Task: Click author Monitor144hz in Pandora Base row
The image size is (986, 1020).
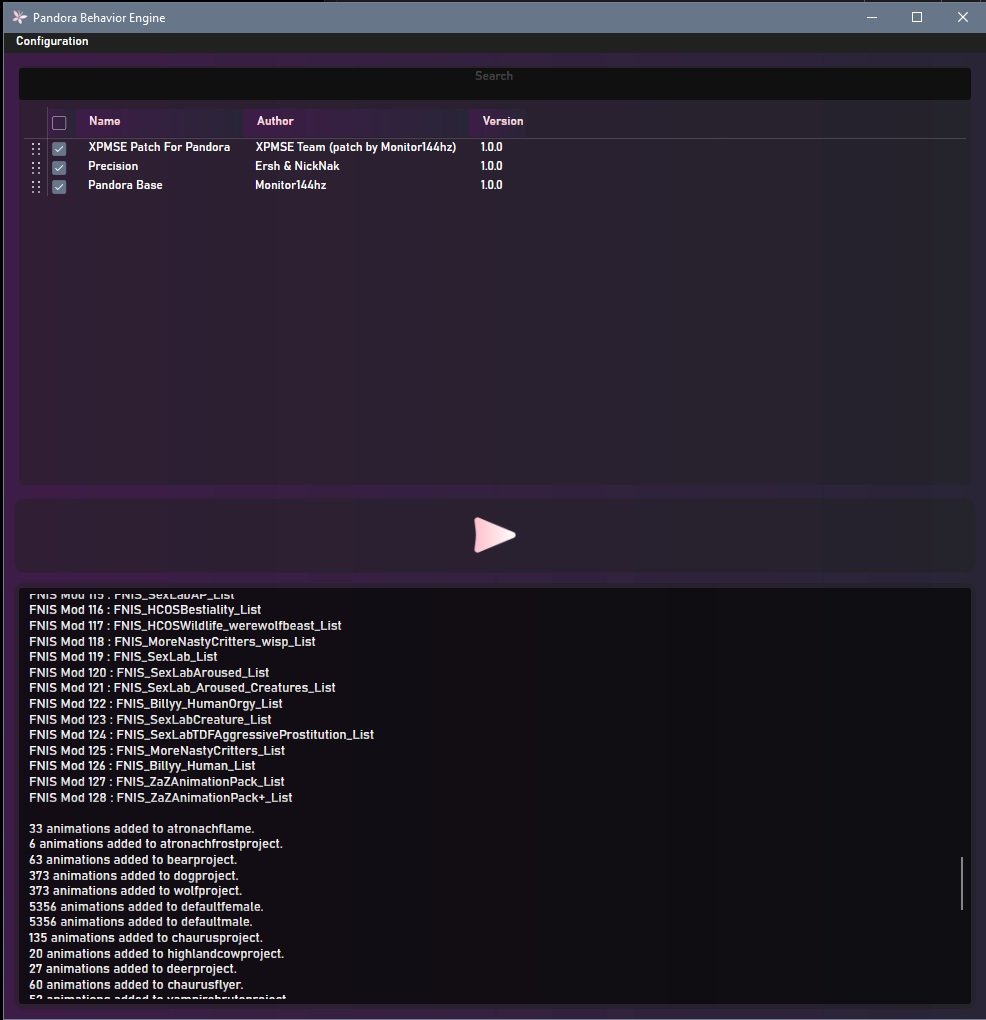Action: pyautogui.click(x=291, y=185)
